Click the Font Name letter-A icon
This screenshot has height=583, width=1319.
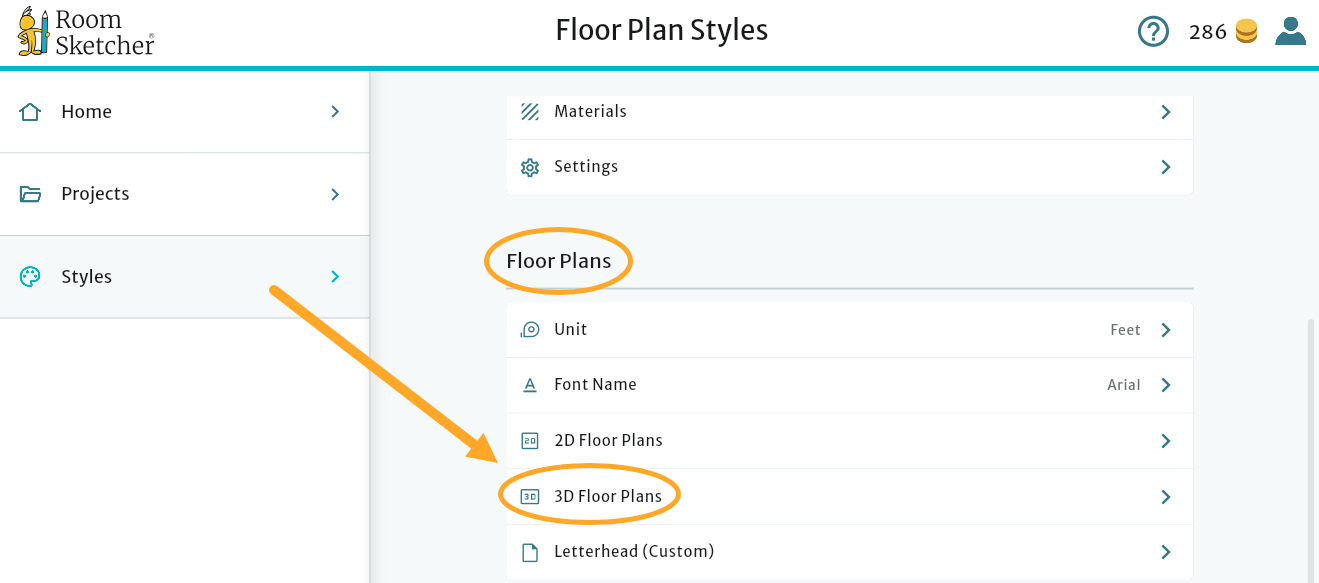529,384
